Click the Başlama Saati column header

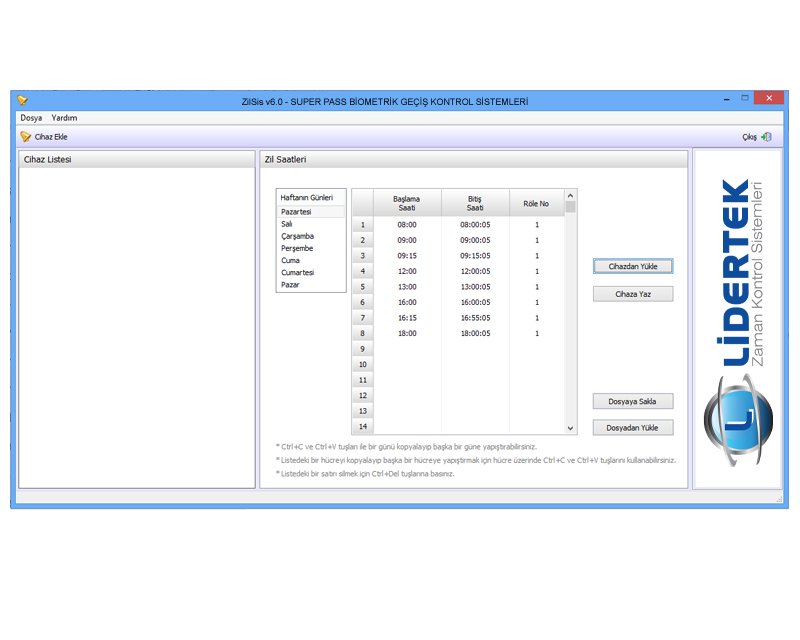tap(406, 203)
